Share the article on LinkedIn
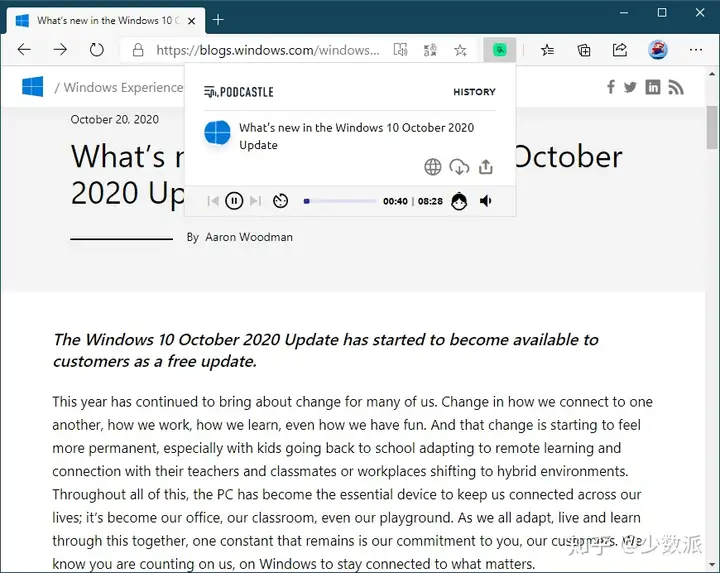This screenshot has width=720, height=573. (x=652, y=87)
